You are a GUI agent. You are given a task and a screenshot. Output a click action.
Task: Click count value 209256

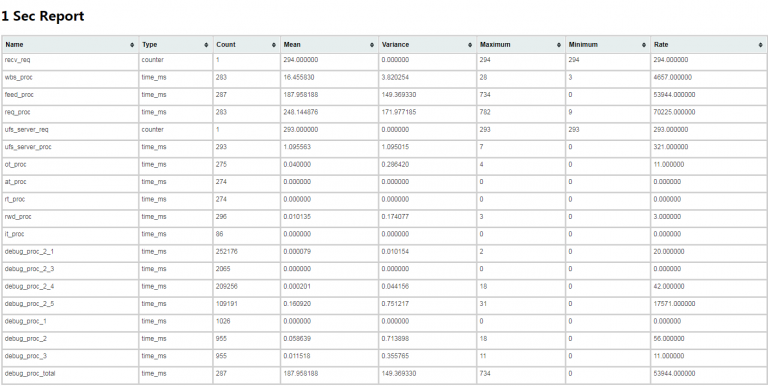point(227,286)
